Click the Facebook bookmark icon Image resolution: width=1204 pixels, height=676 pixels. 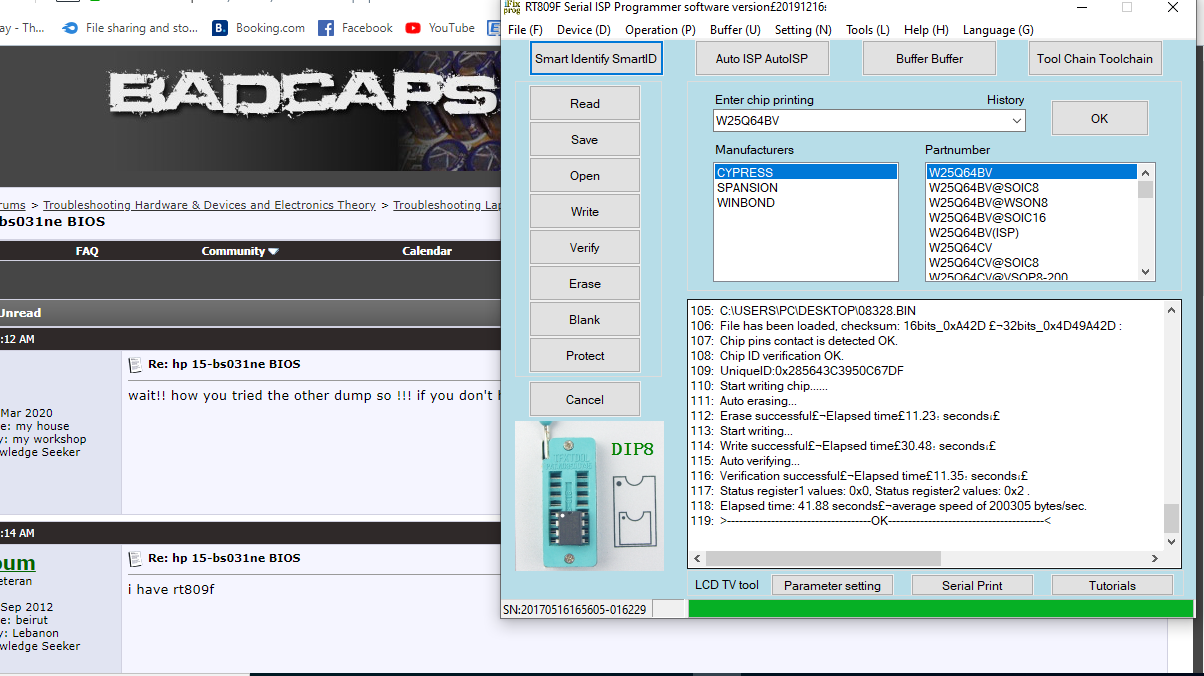tap(326, 28)
